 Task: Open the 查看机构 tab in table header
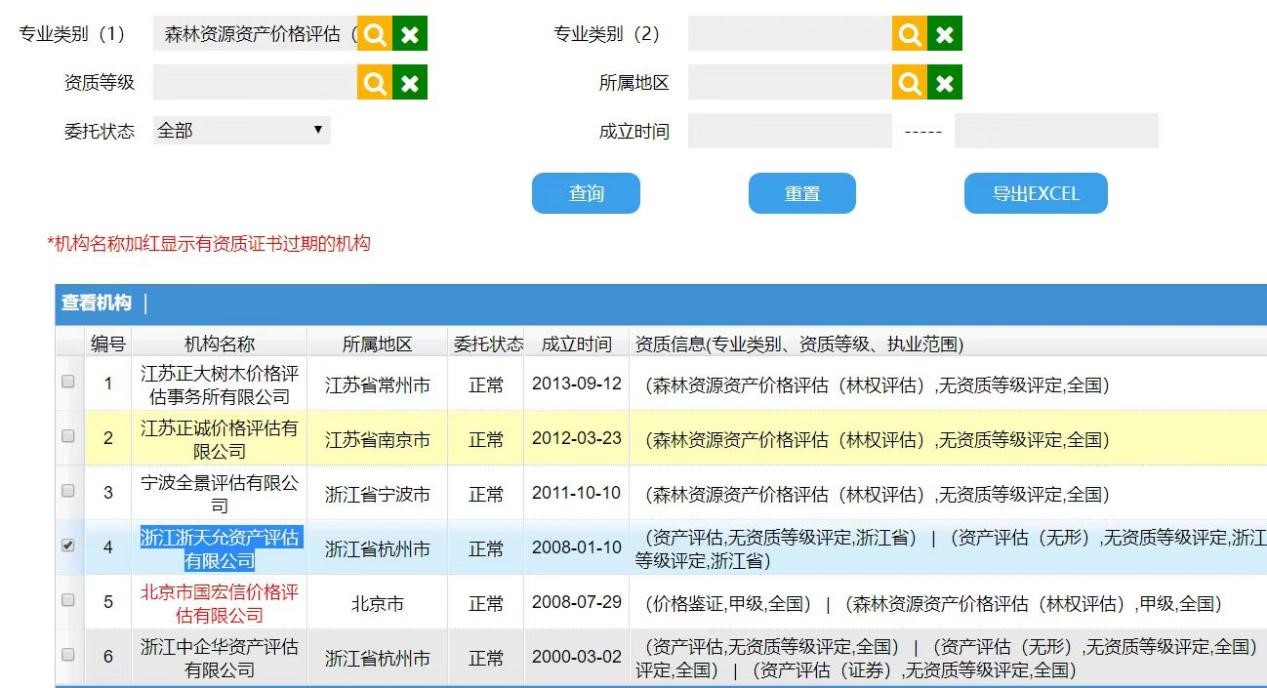pos(96,303)
